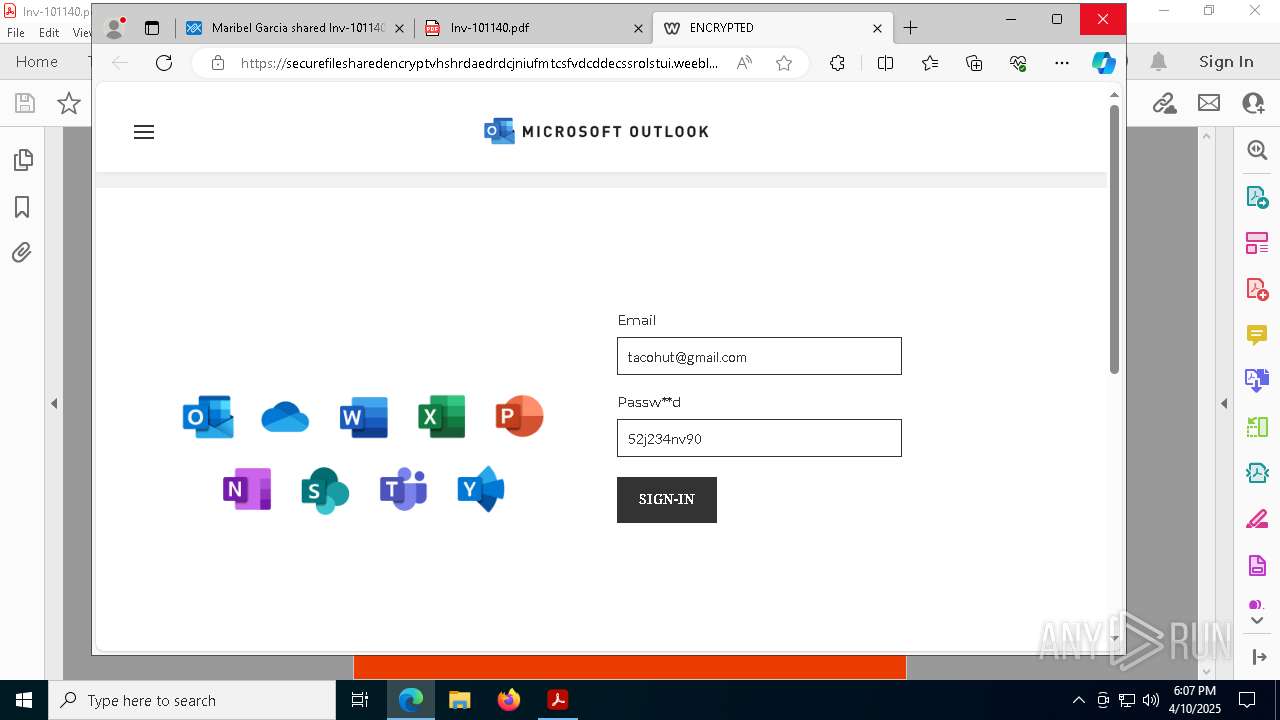Click the Yammer app icon

click(481, 489)
